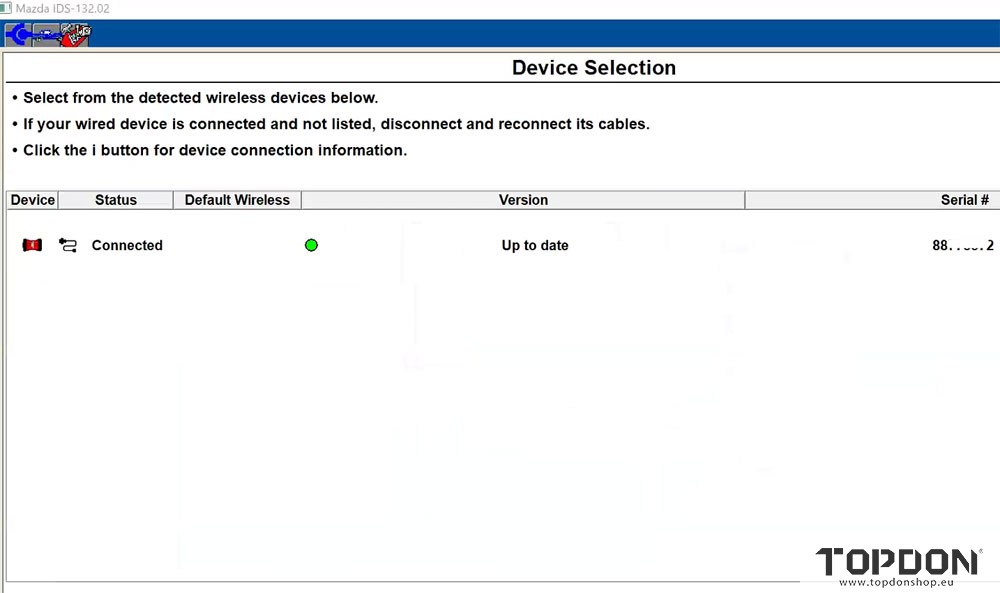Open the red toolbox tab in toolbar
The height and width of the screenshot is (593, 1000).
(76, 34)
